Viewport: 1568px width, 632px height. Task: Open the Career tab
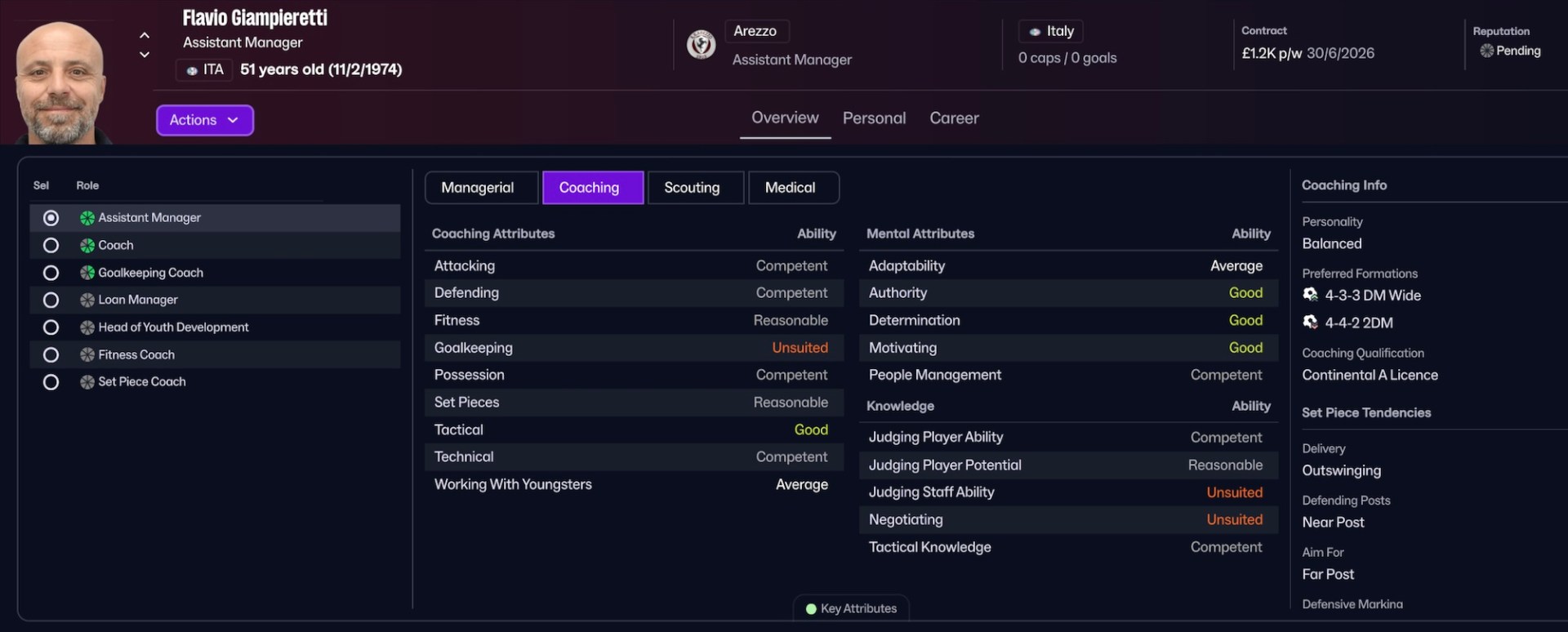click(954, 118)
